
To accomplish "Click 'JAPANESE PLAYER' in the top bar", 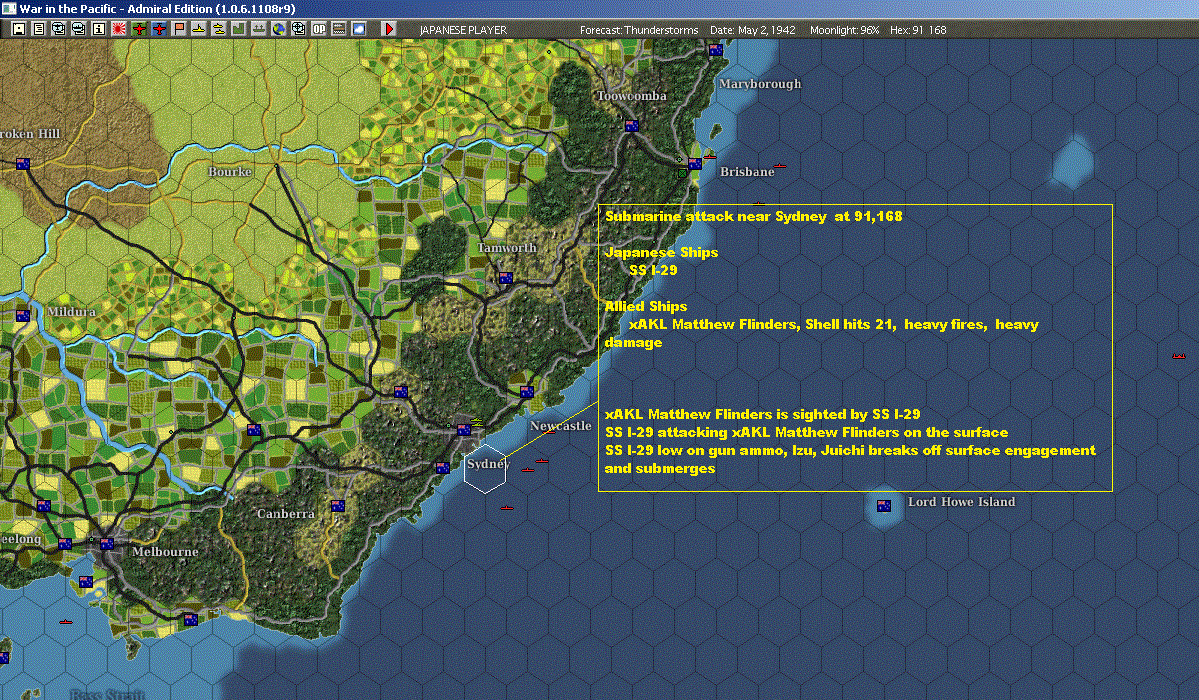I will click(x=463, y=30).
